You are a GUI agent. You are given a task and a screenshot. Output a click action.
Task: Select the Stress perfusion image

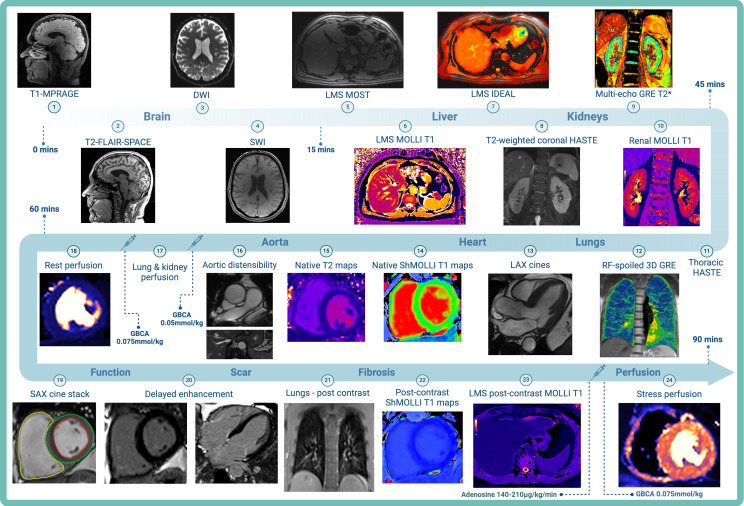(669, 445)
